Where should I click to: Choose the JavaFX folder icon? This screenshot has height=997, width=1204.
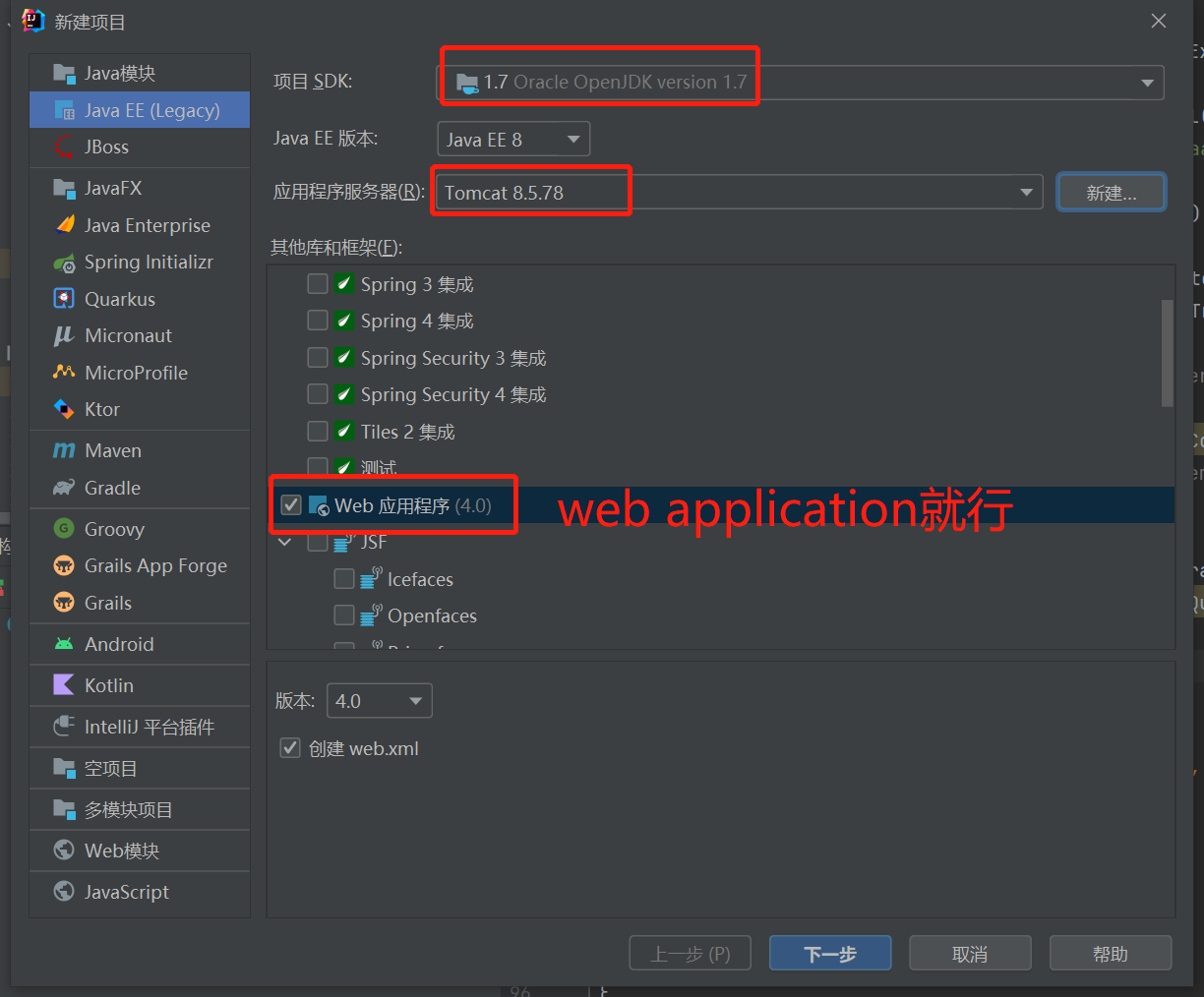tap(64, 188)
